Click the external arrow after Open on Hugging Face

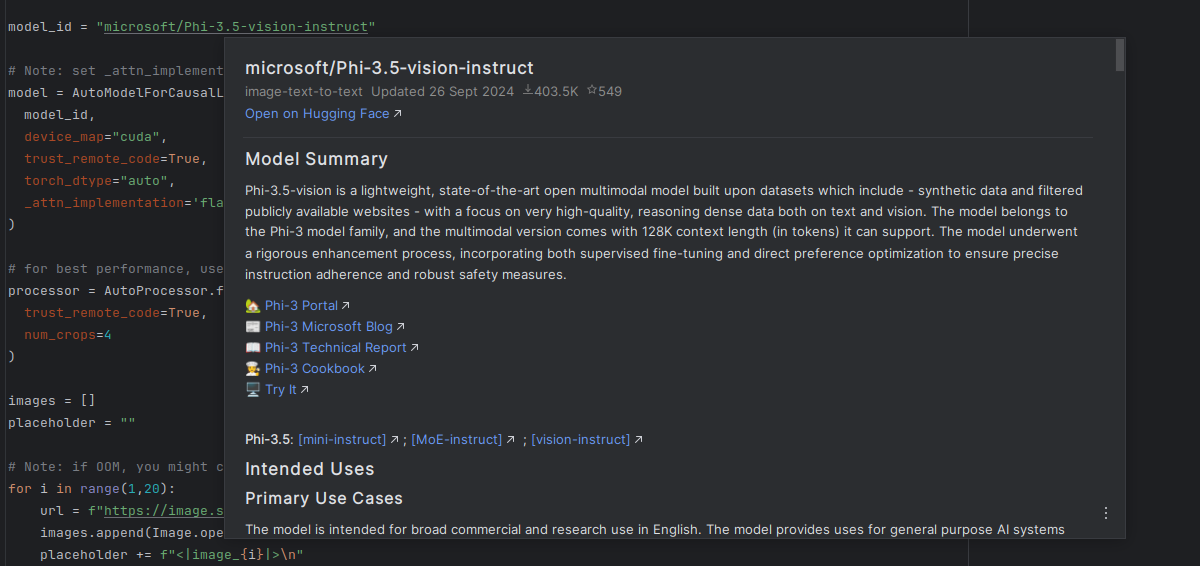coord(398,114)
